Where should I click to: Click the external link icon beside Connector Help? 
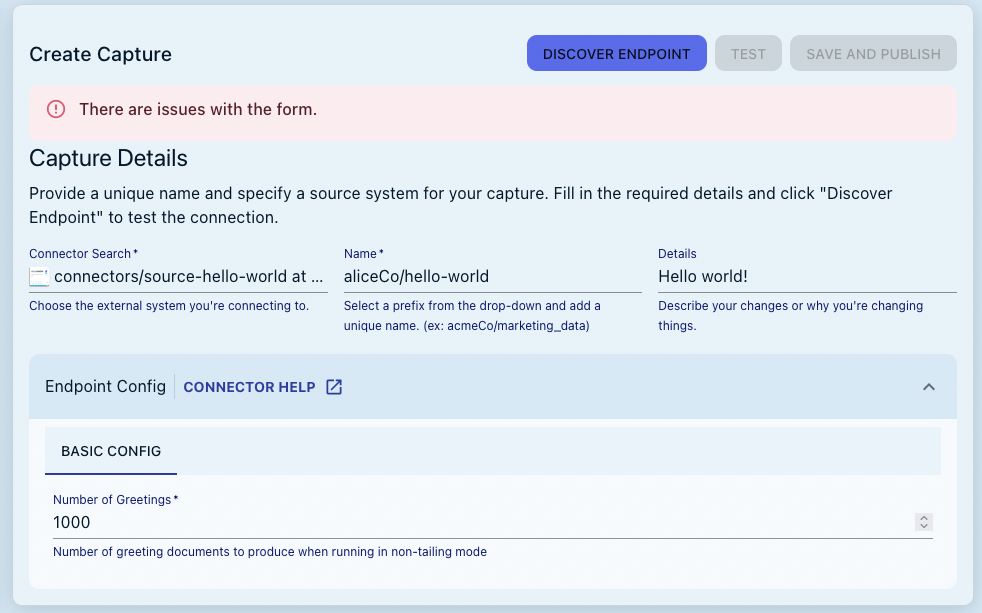coord(334,386)
